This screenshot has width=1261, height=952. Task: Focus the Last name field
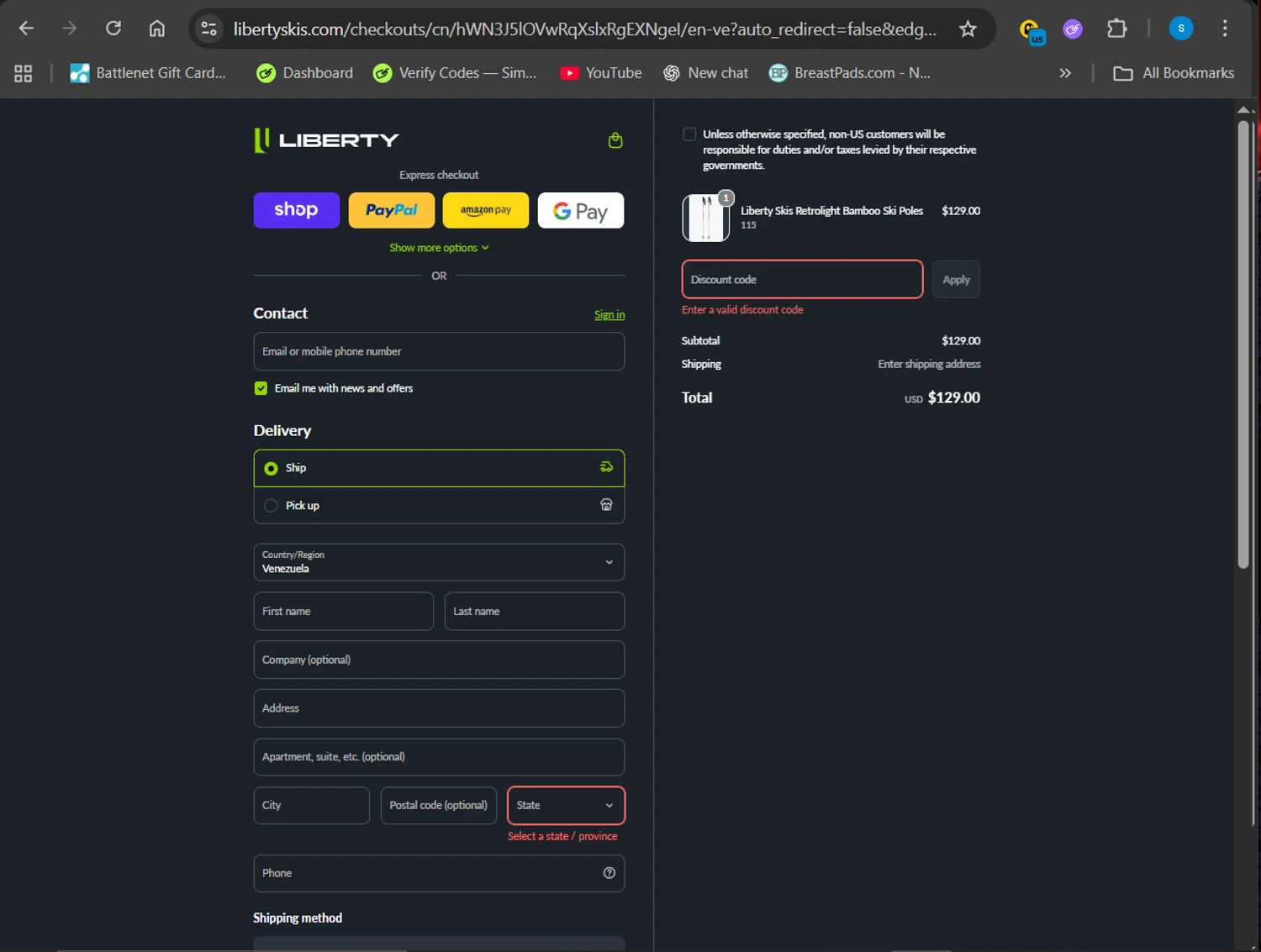(535, 611)
